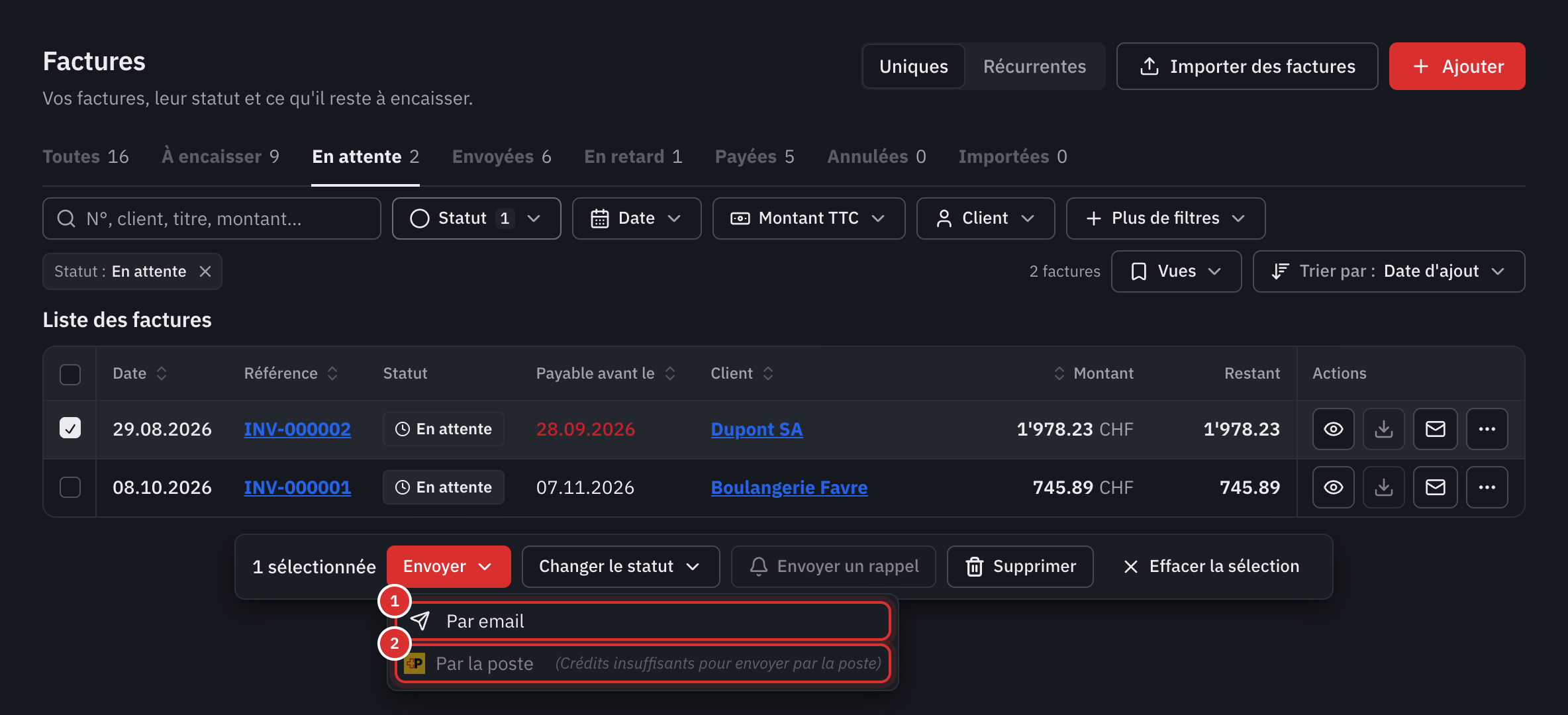Open the Vues saved views dropdown

(1176, 271)
